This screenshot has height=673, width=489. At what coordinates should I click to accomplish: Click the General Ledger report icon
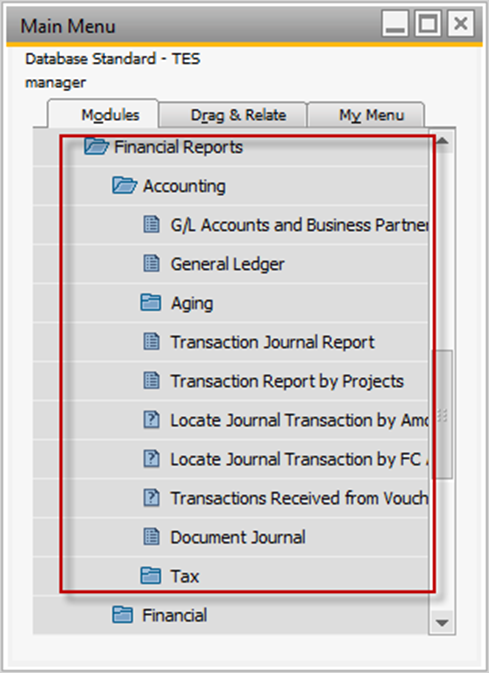(151, 264)
